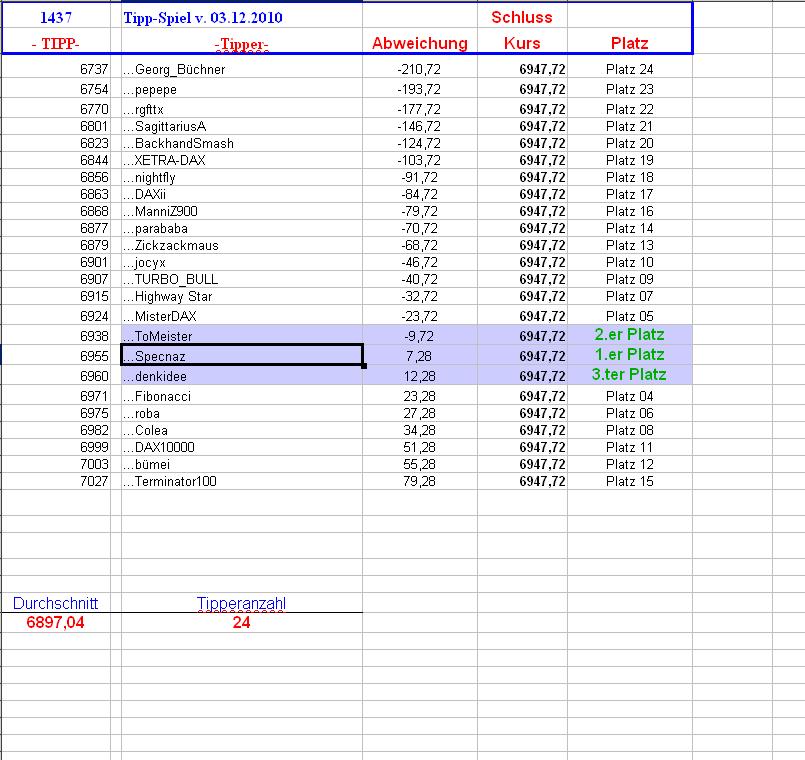Select the DAX10000 cell
Image resolution: width=805 pixels, height=760 pixels.
(242, 447)
